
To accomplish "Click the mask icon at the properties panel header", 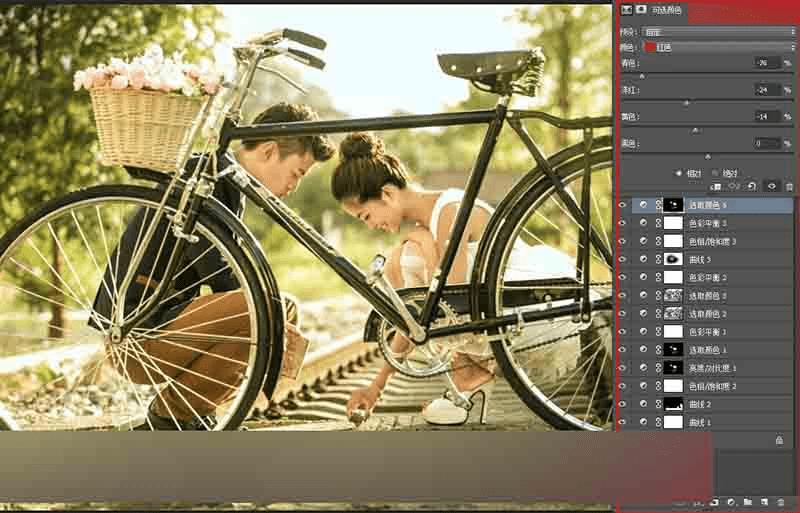I will coord(641,10).
